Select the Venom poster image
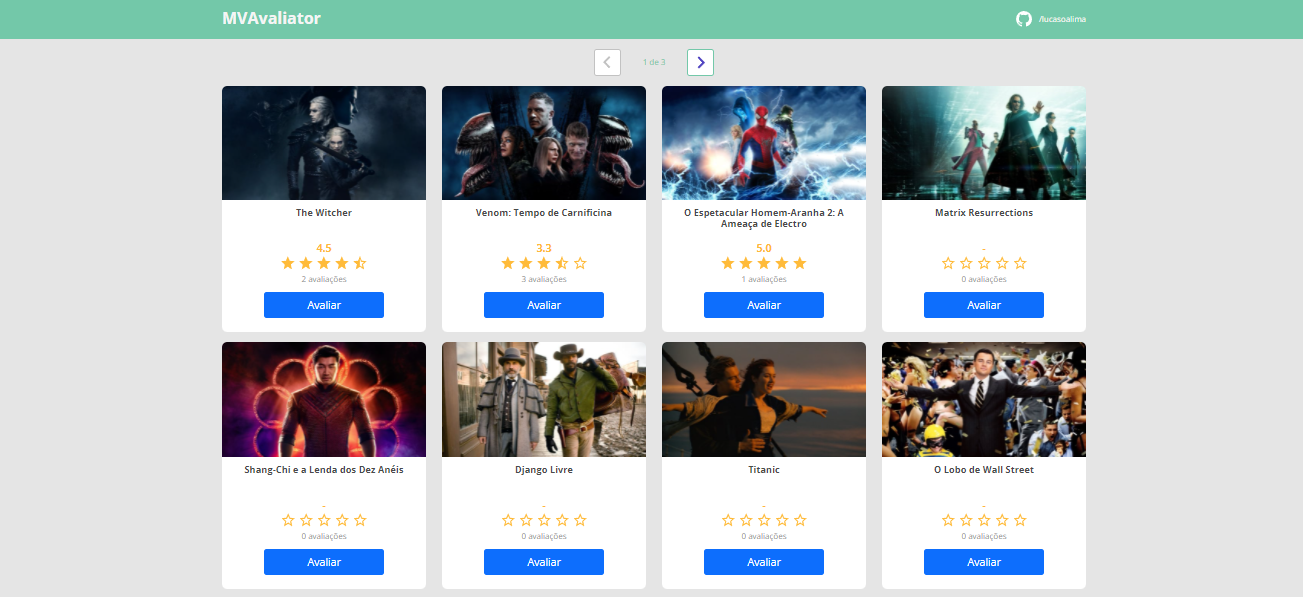This screenshot has height=597, width=1303. point(544,143)
